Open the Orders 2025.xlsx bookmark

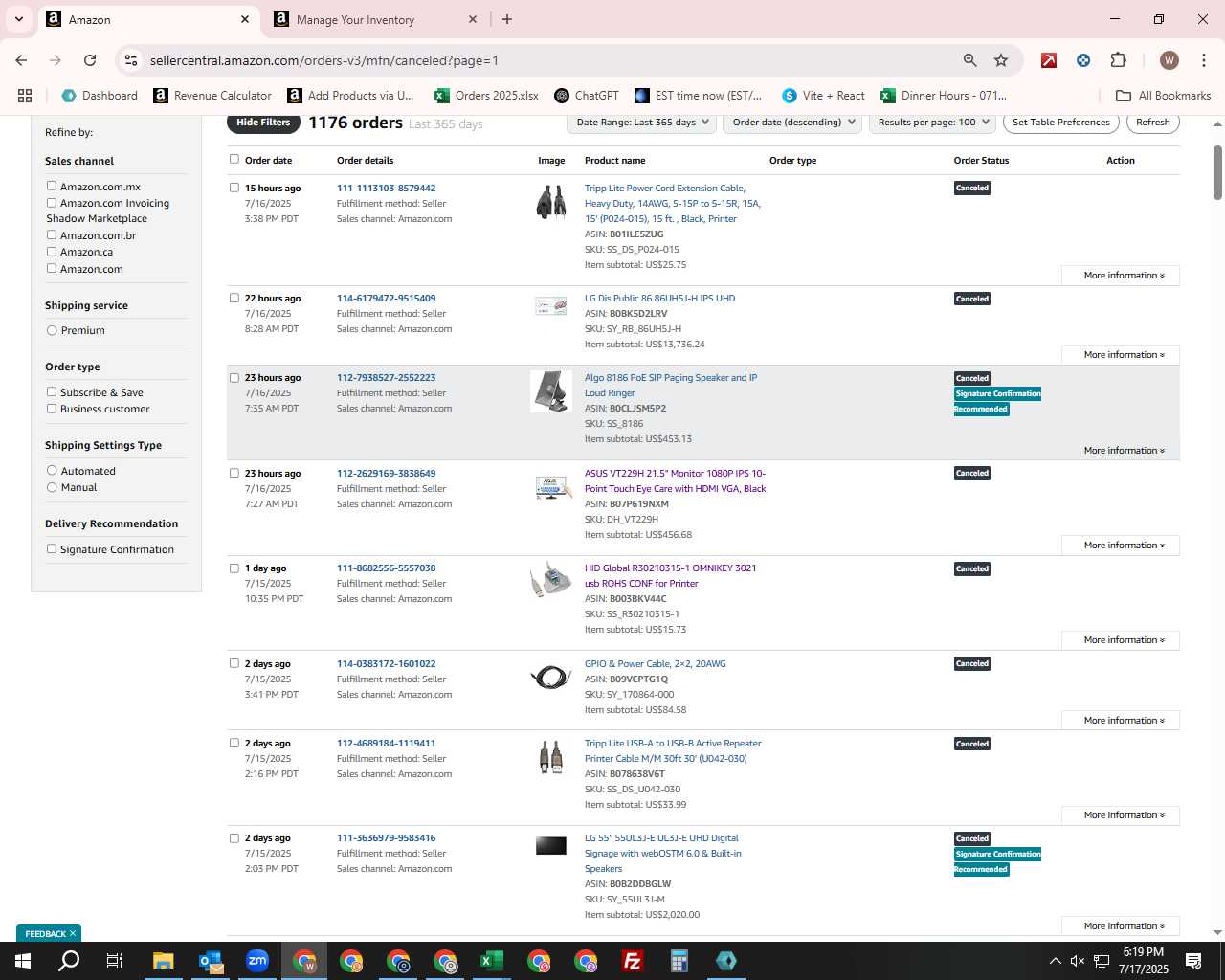486,96
